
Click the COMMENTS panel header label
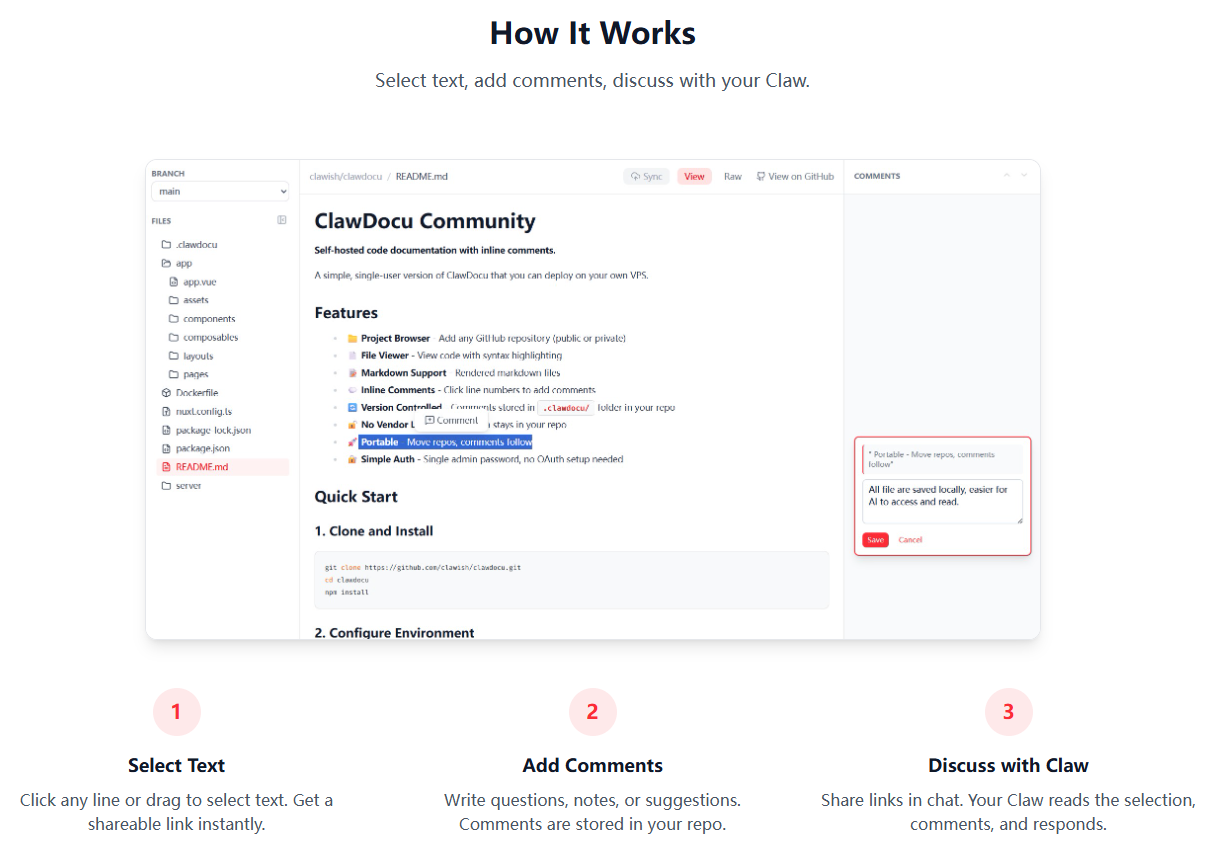pos(877,176)
